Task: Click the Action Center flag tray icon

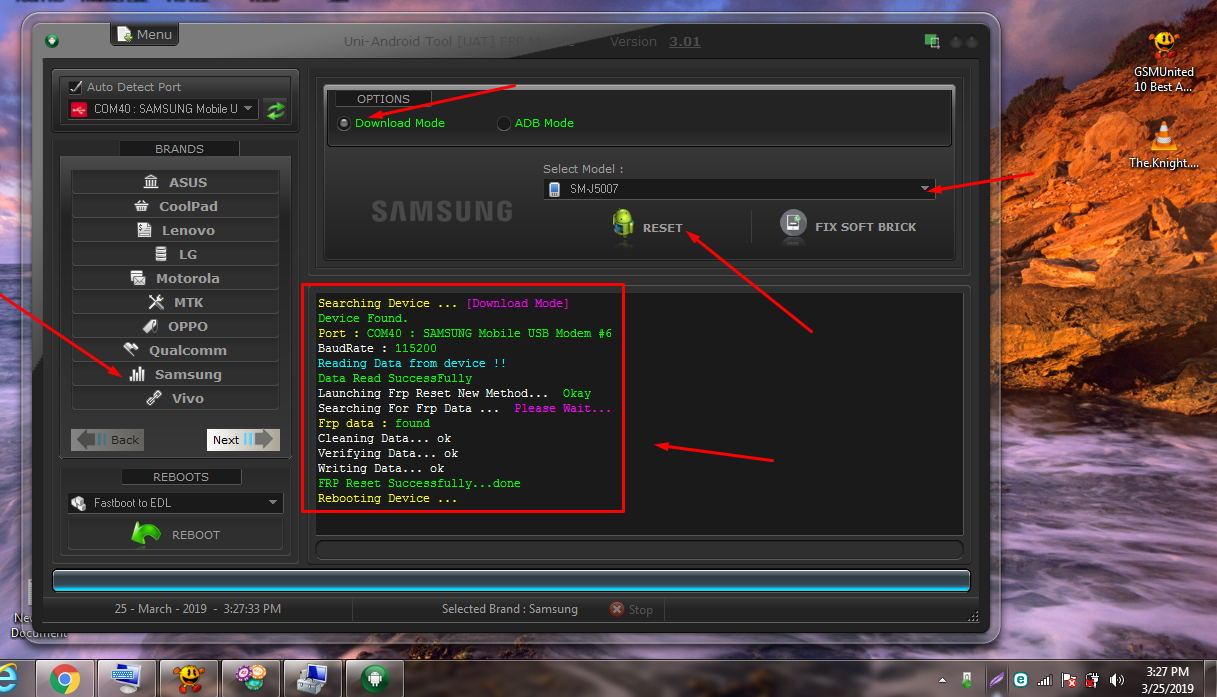Action: click(1068, 680)
